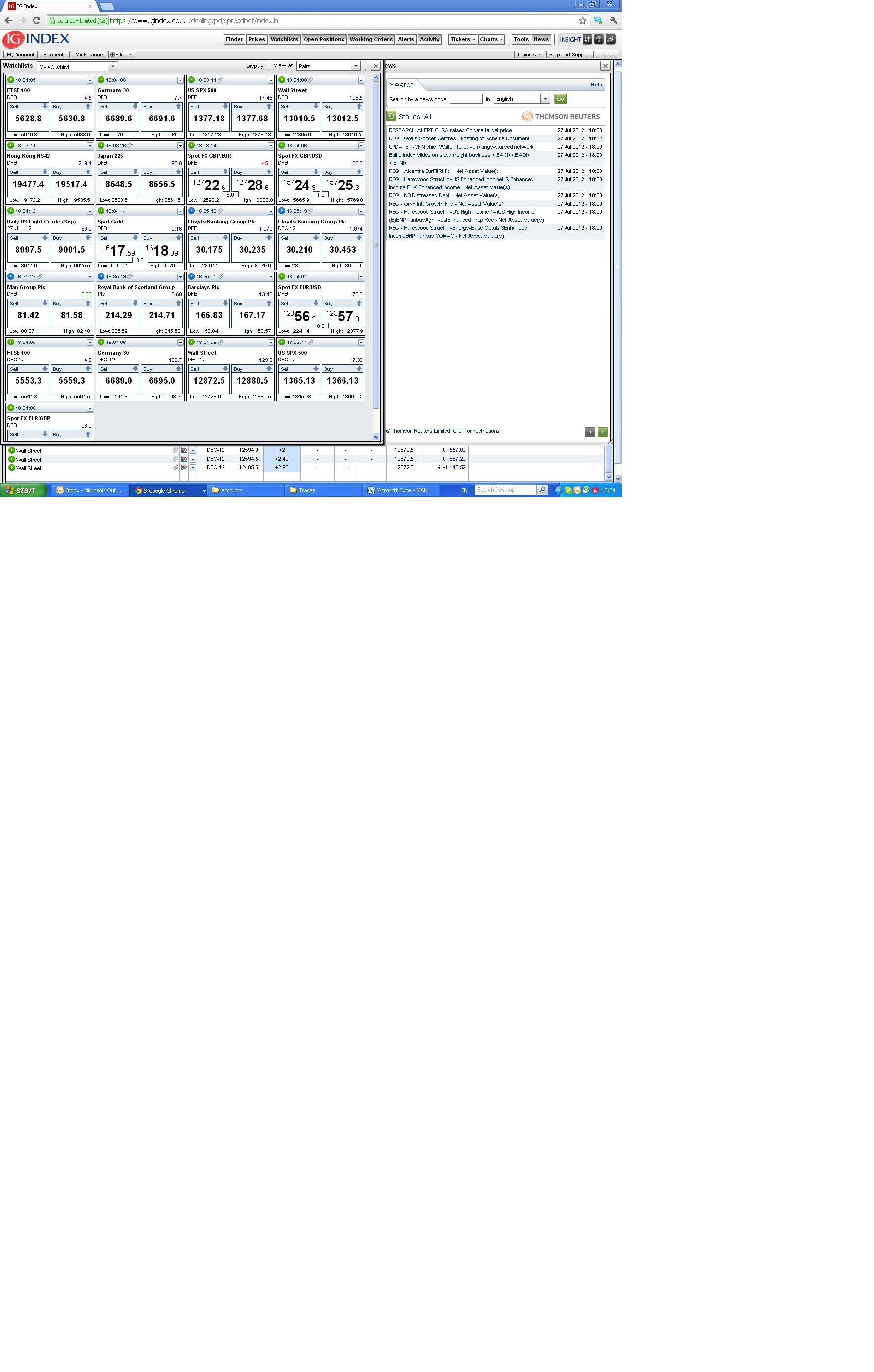The image size is (874, 1372).
Task: Click the browser address bar URL
Action: pos(194,20)
